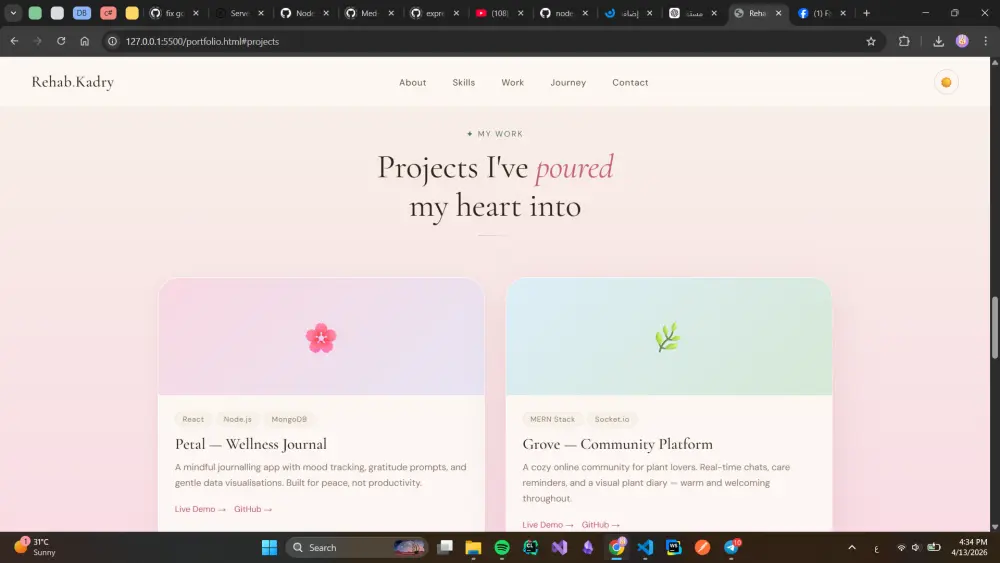View site information icon in address bar

112,41
